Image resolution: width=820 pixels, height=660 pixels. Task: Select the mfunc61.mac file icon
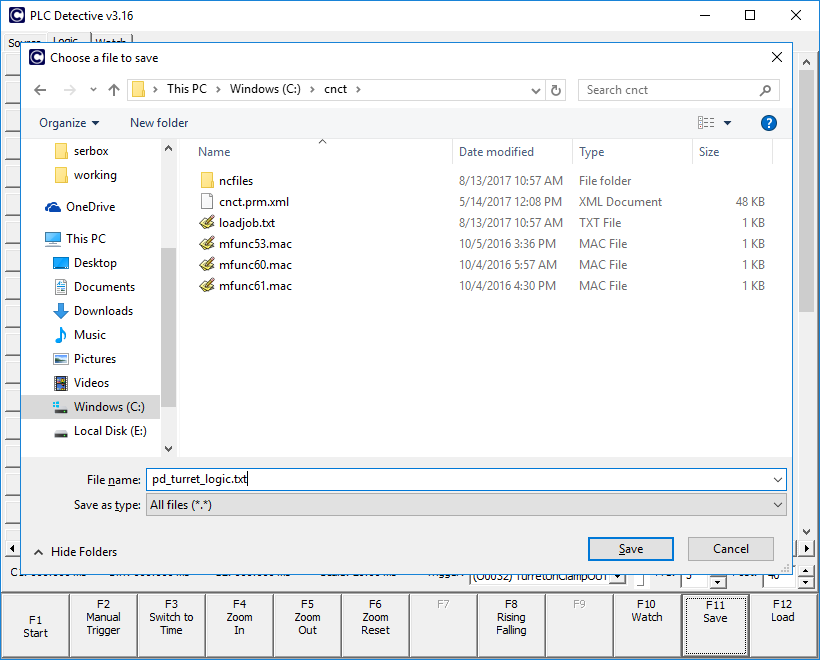point(207,286)
